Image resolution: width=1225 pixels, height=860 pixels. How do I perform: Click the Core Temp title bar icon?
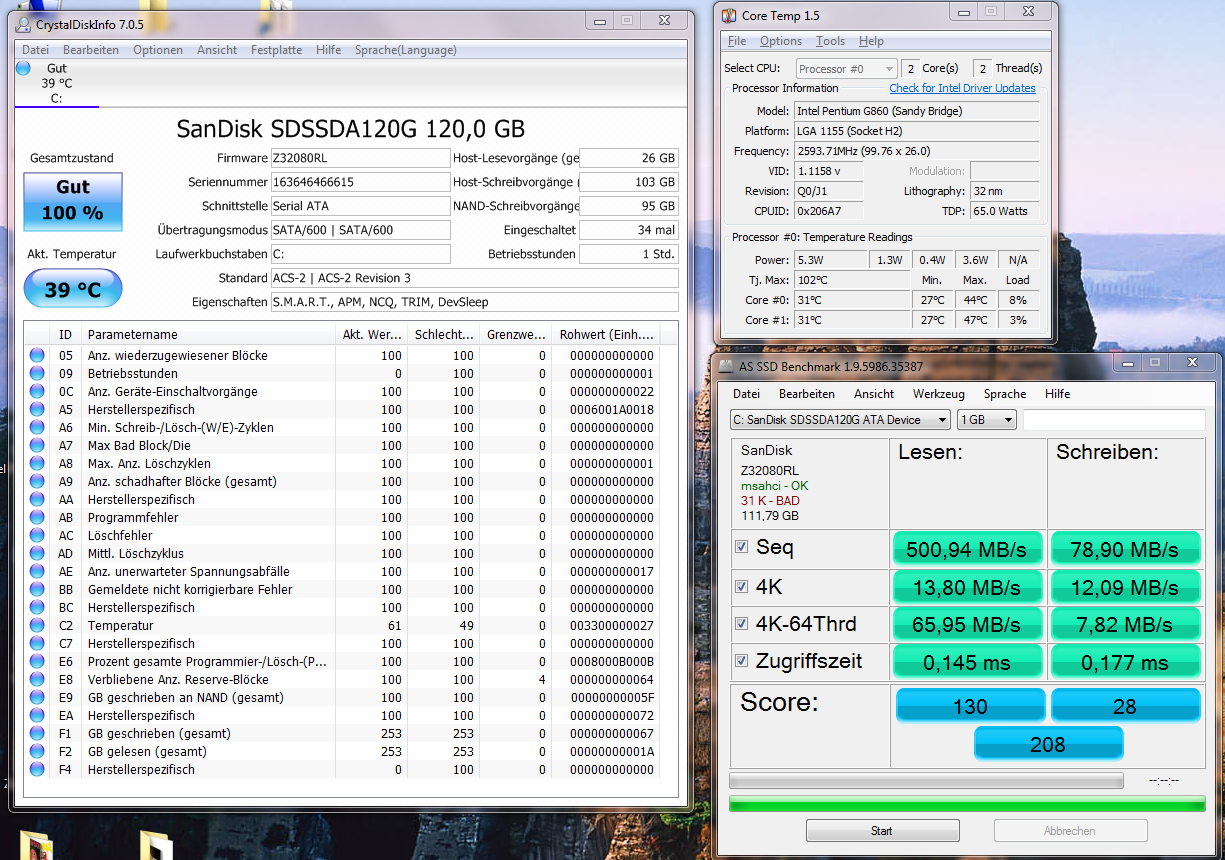728,15
